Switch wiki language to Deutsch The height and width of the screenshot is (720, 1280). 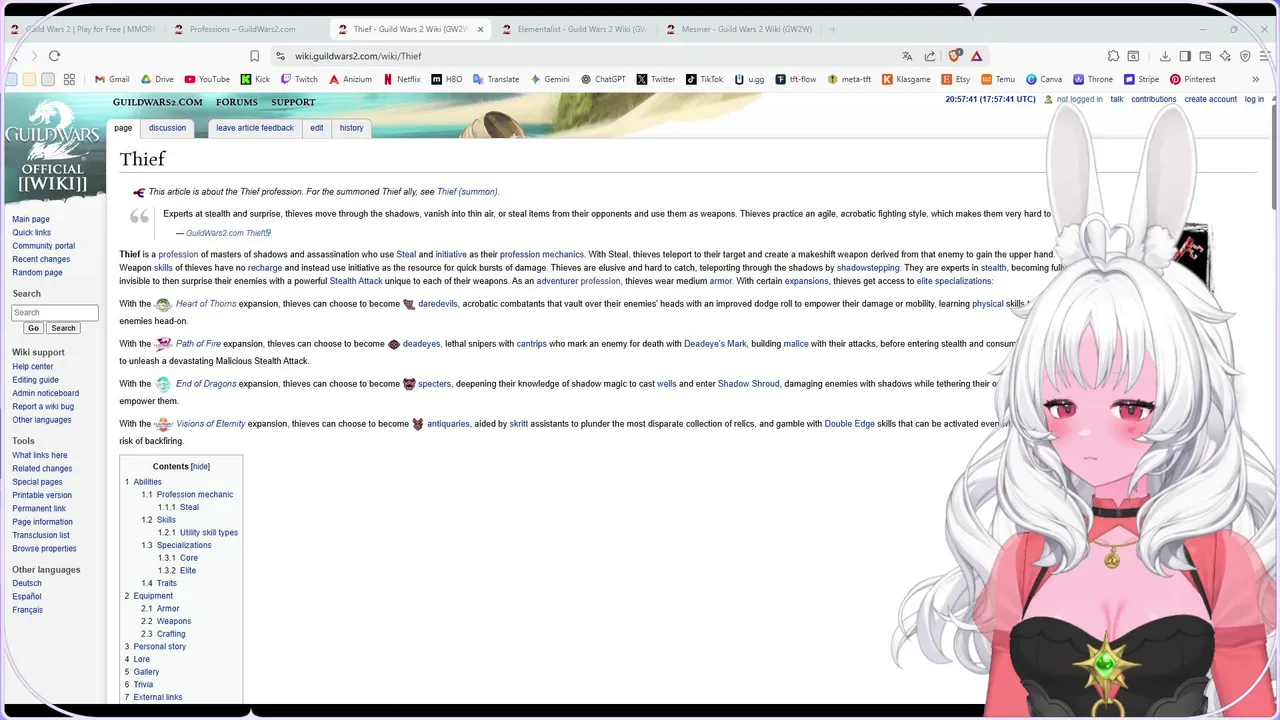tap(27, 584)
